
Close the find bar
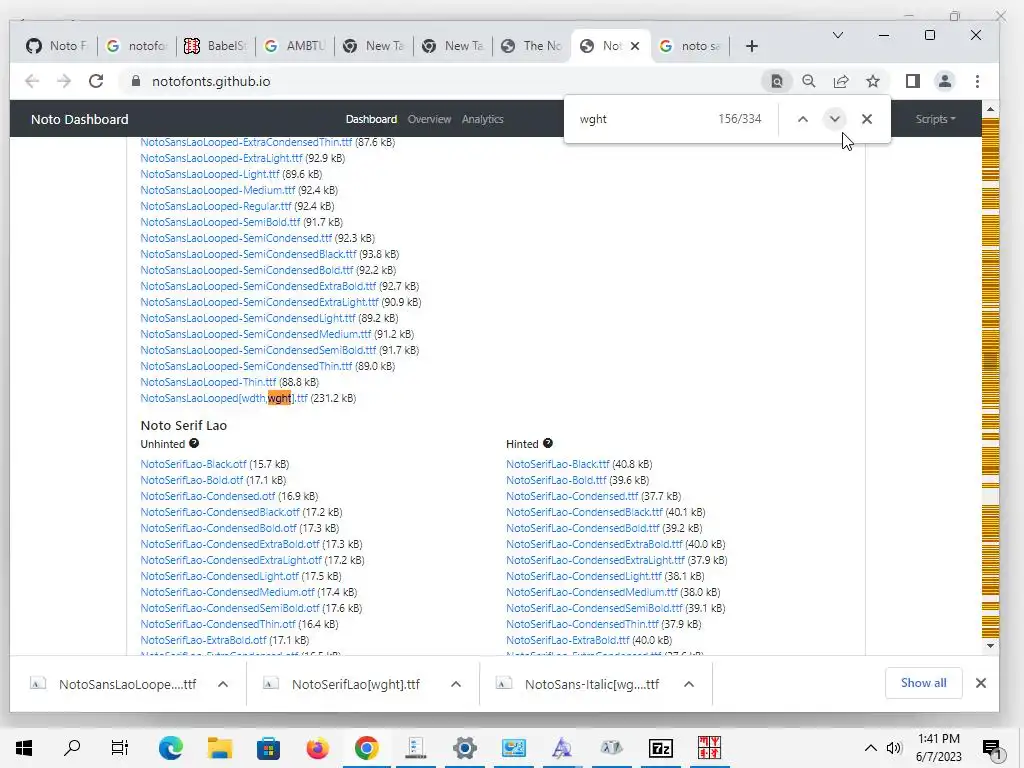[867, 119]
